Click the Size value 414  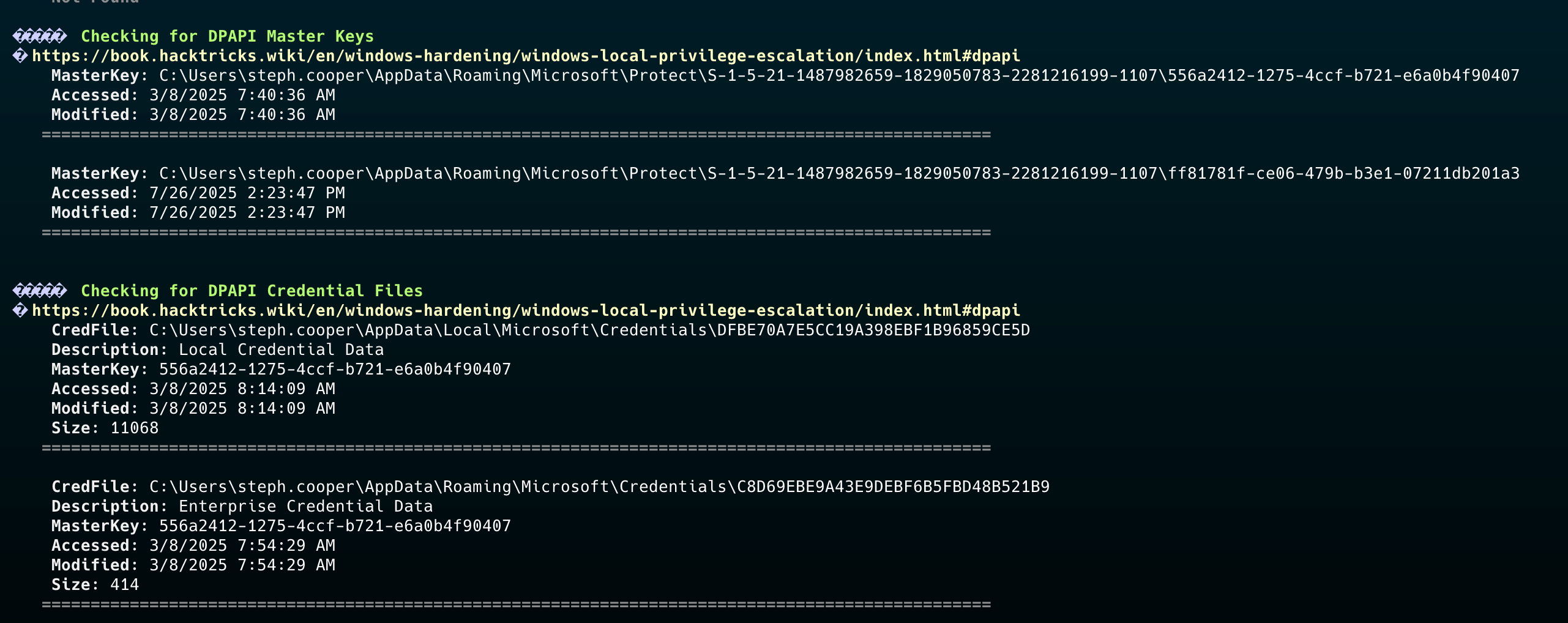pos(124,585)
